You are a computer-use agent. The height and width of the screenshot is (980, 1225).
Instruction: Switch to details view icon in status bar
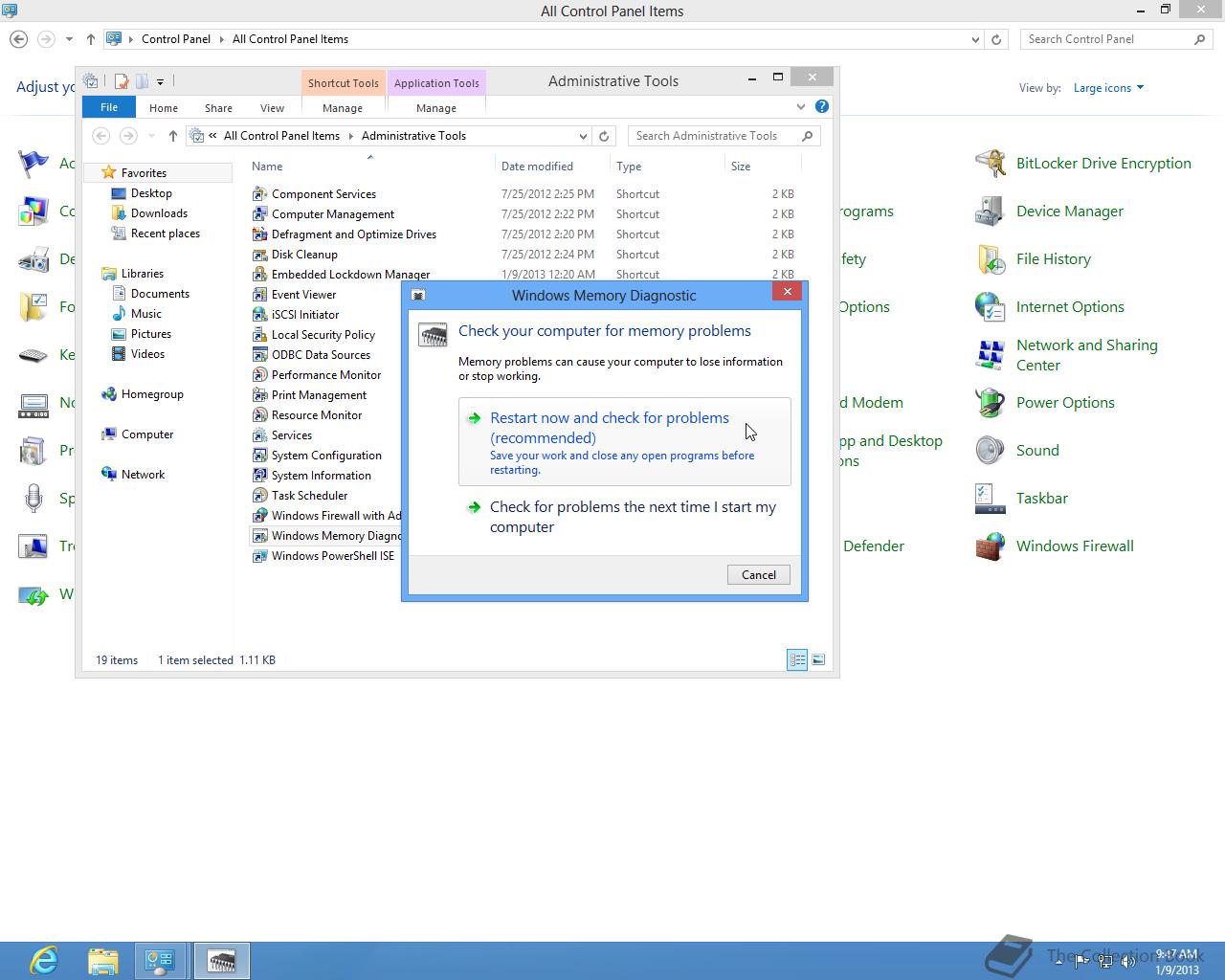coord(797,660)
